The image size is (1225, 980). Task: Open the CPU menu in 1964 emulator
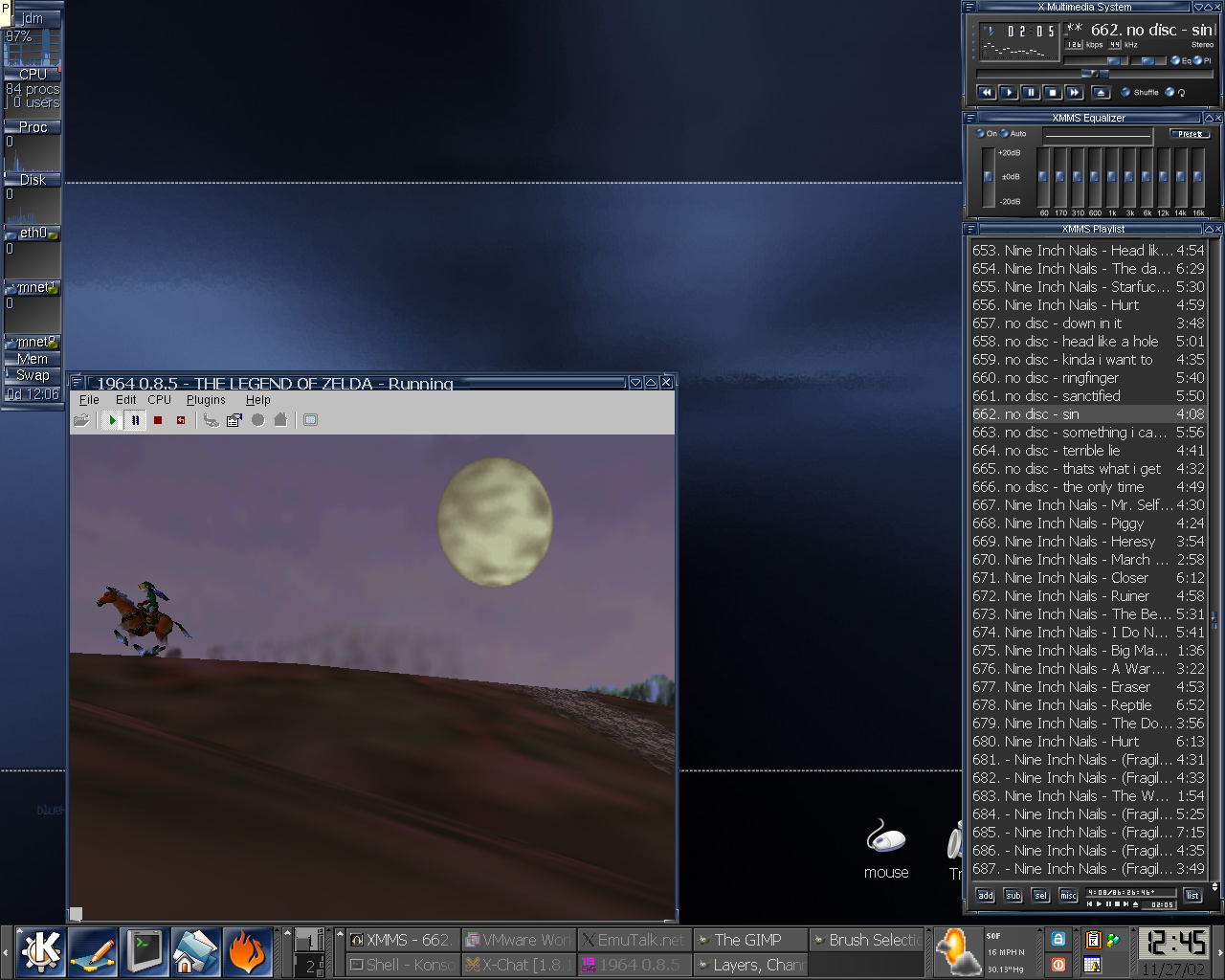tap(160, 400)
